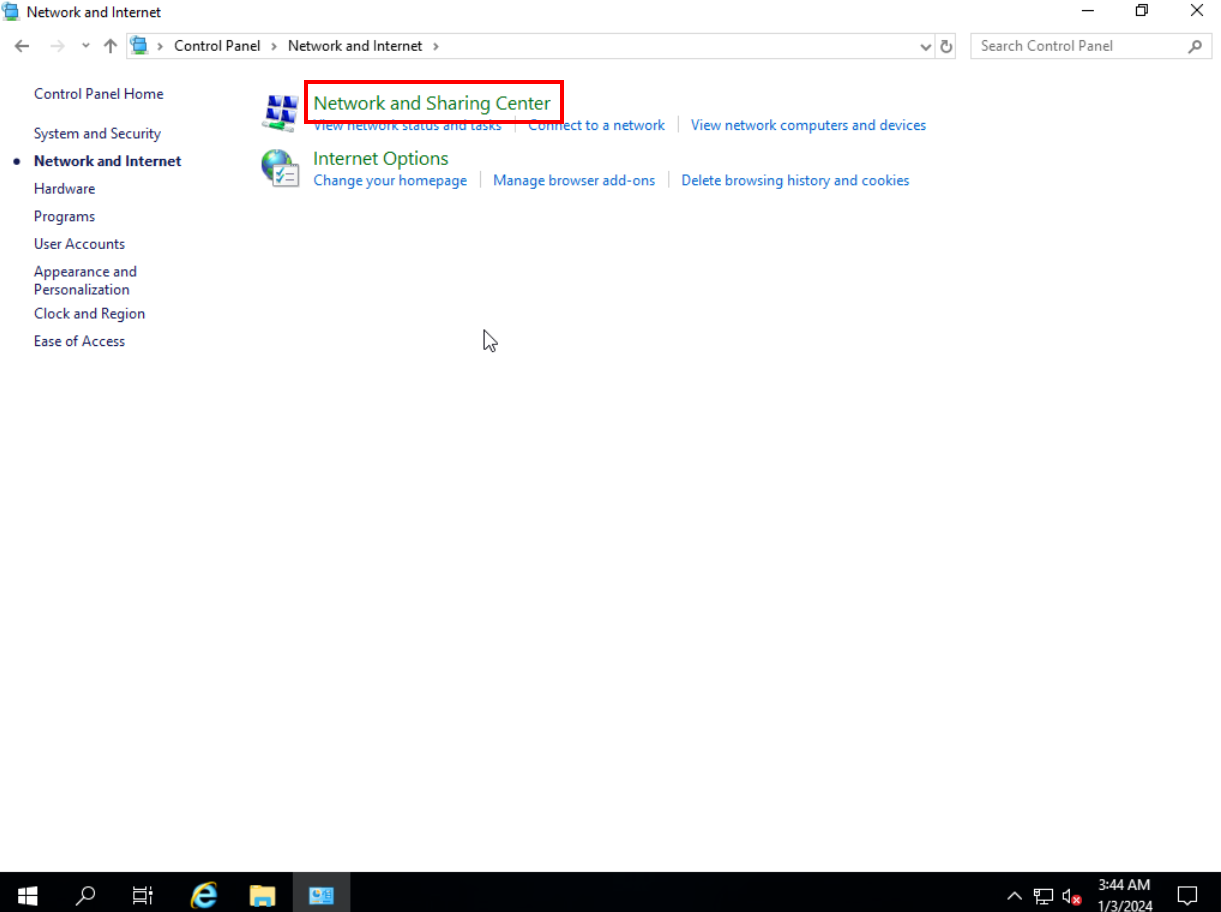Select User Accounts in sidebar
The width and height of the screenshot is (1221, 912).
coord(79,244)
